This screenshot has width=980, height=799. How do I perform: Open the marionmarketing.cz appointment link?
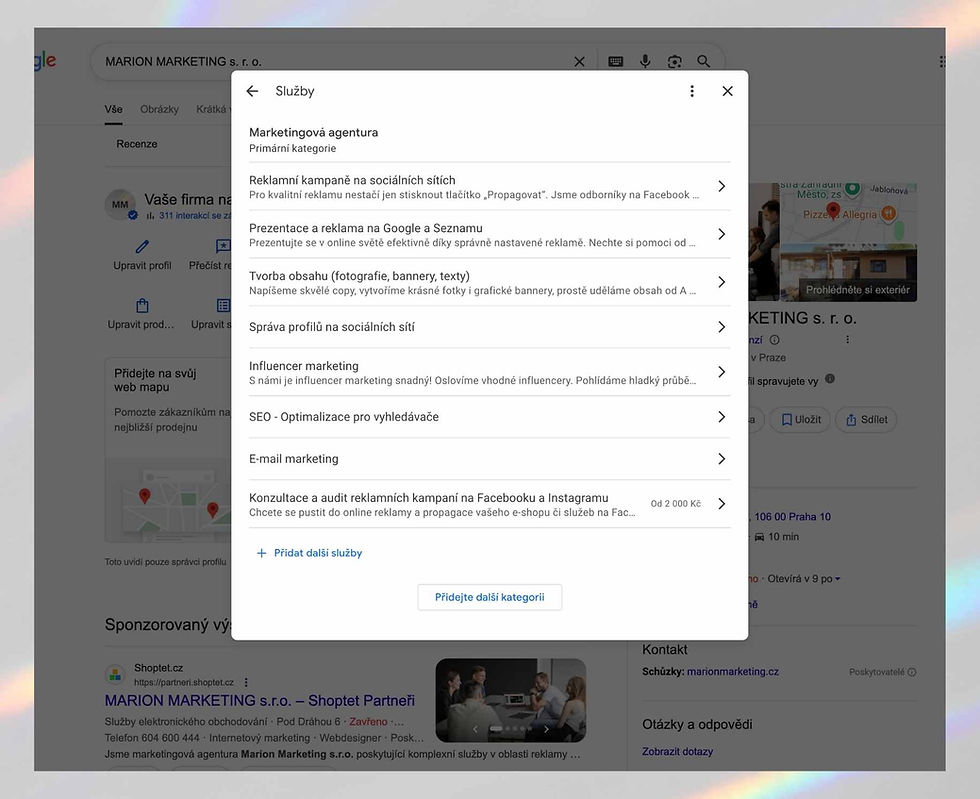735,671
